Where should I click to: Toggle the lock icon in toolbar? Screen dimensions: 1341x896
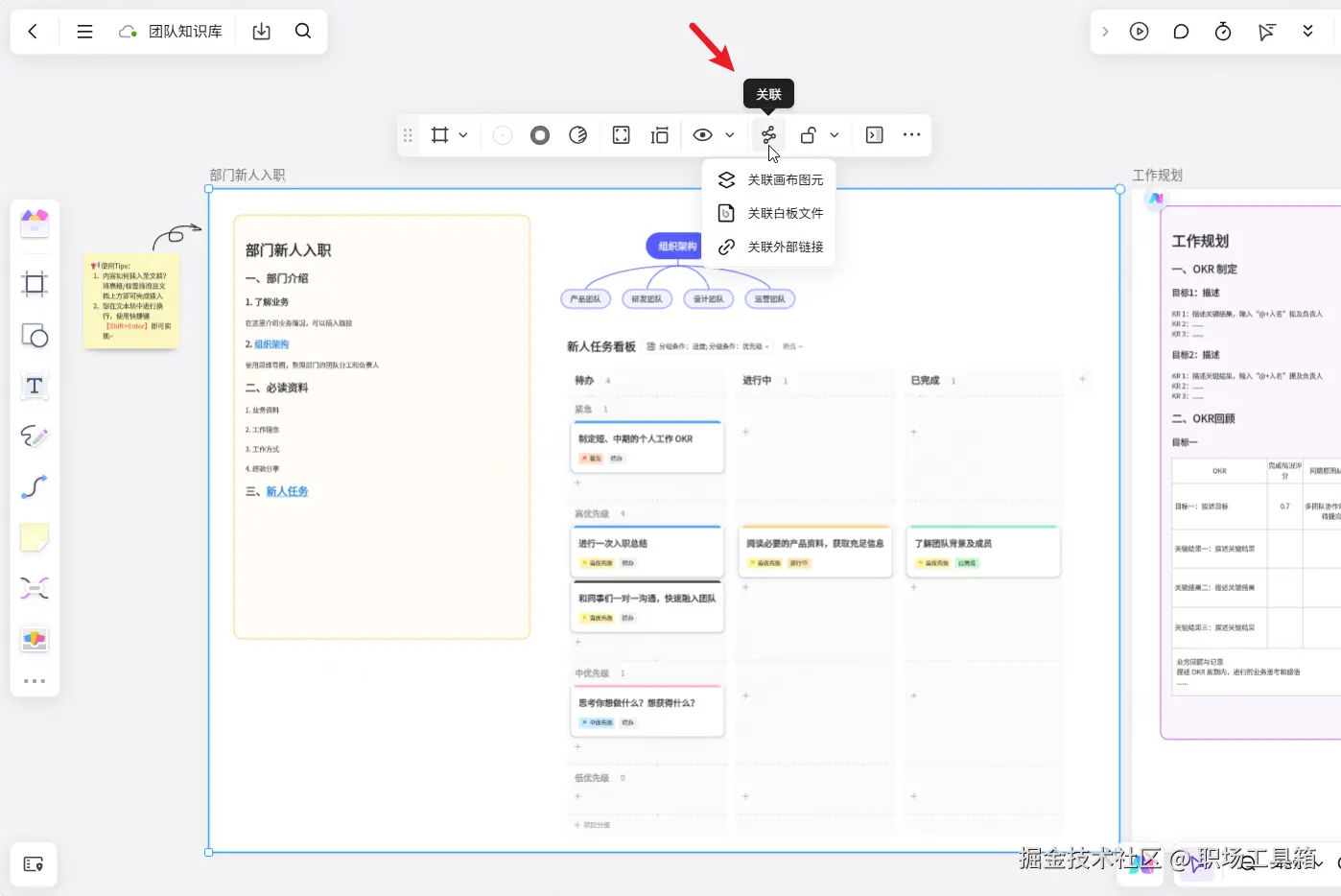pos(809,135)
